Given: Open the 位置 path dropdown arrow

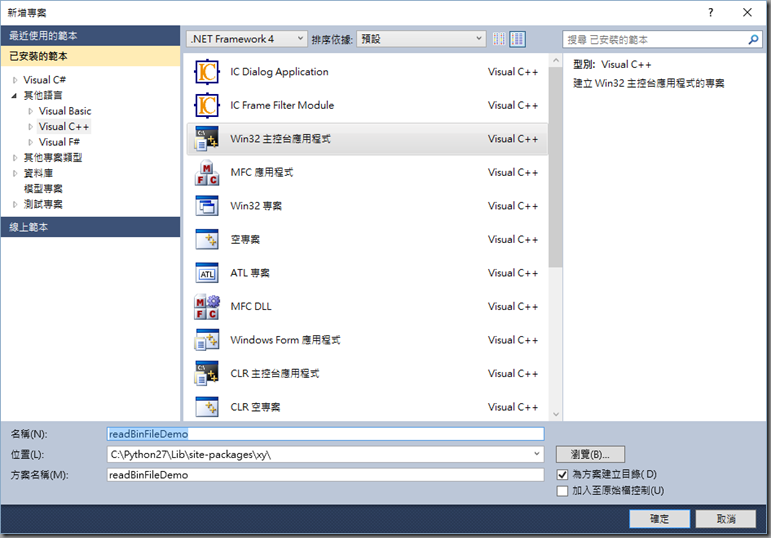Looking at the screenshot, I should (x=536, y=454).
